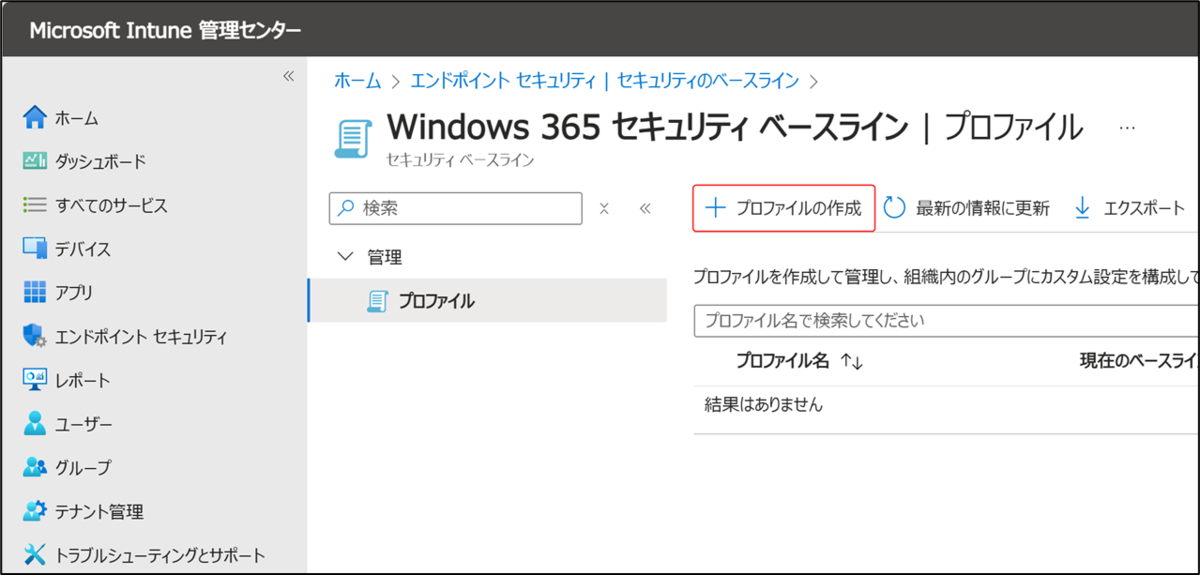Click プロファイルの作成 button

tap(784, 208)
